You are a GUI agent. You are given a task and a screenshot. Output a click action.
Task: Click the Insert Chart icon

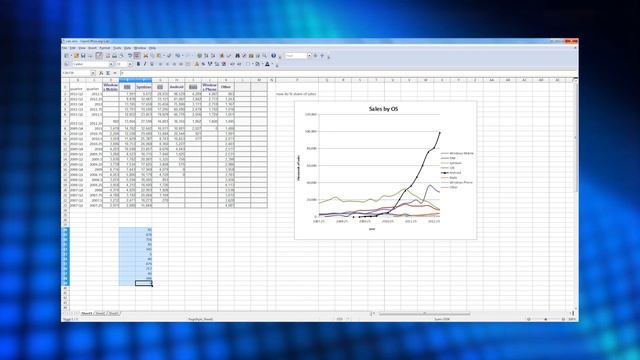[222, 56]
